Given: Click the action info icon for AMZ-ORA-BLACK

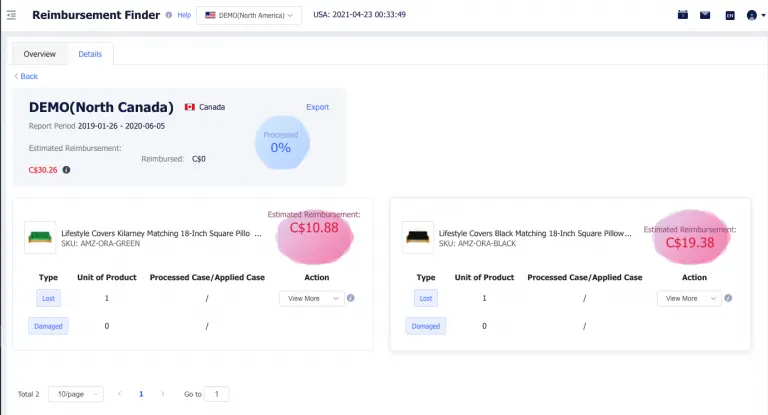Looking at the screenshot, I should (728, 298).
